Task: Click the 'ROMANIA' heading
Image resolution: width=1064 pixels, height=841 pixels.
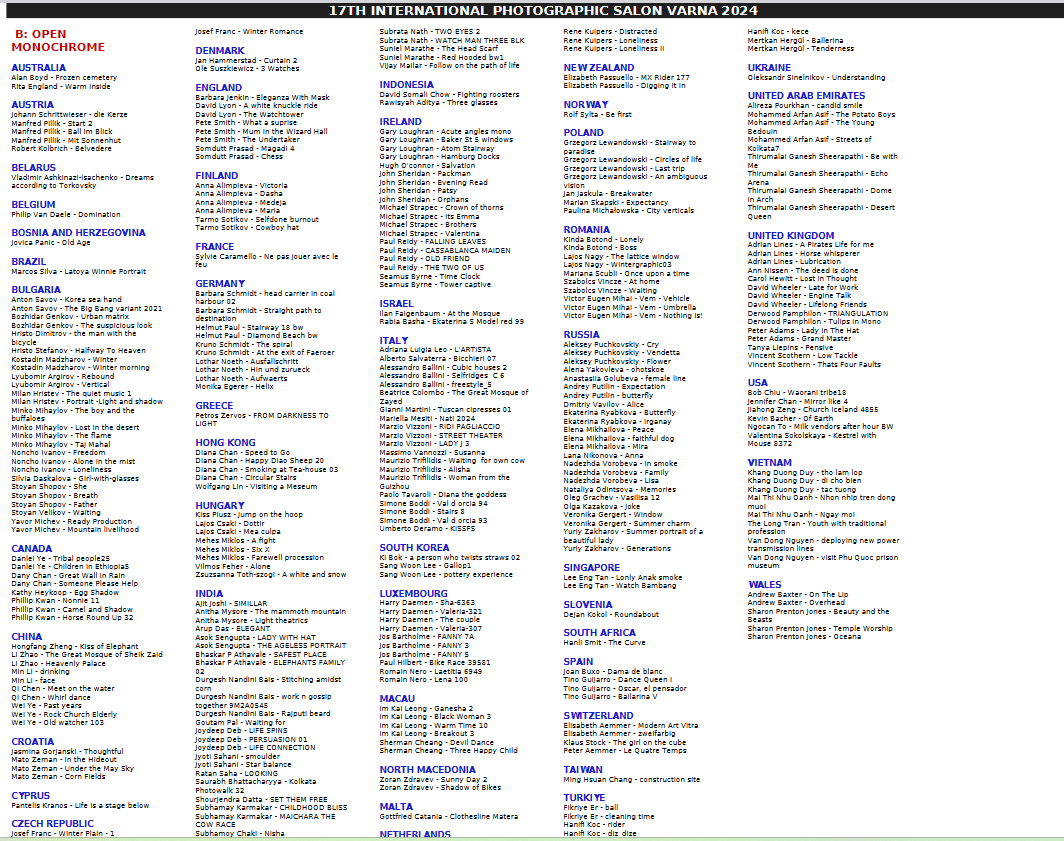Action: click(x=586, y=230)
